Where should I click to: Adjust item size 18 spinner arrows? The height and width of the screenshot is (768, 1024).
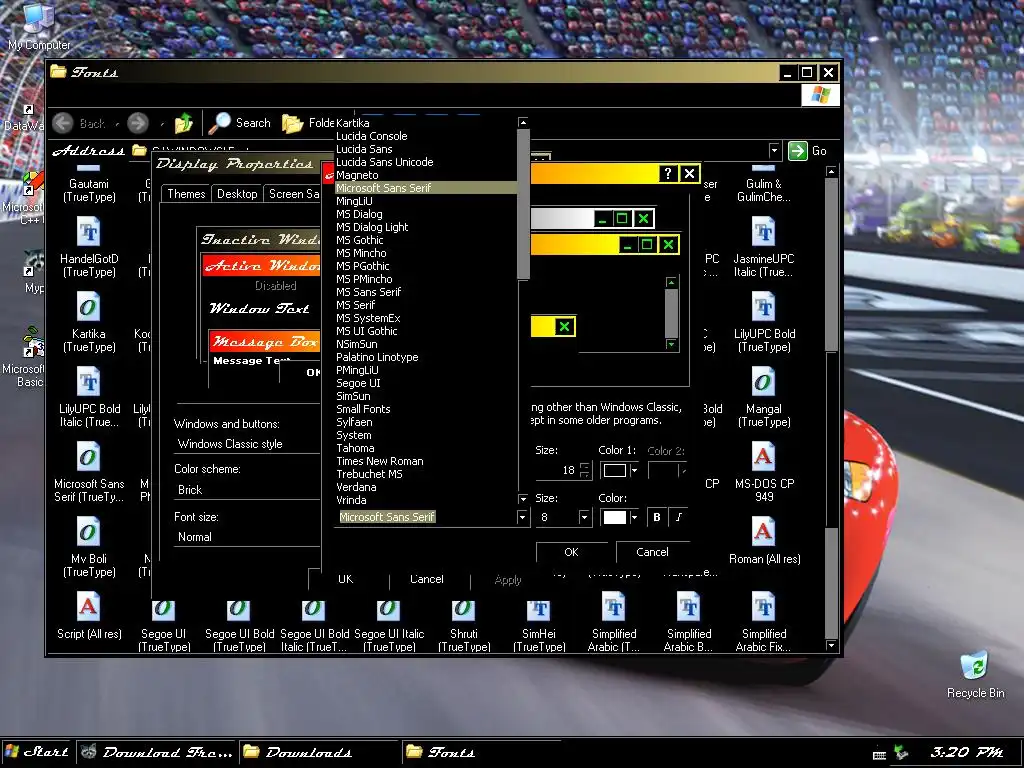pos(584,470)
